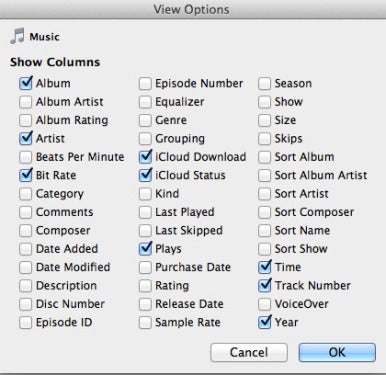This screenshot has width=386, height=375.
Task: Click the Music note icon
Action: coord(17,36)
